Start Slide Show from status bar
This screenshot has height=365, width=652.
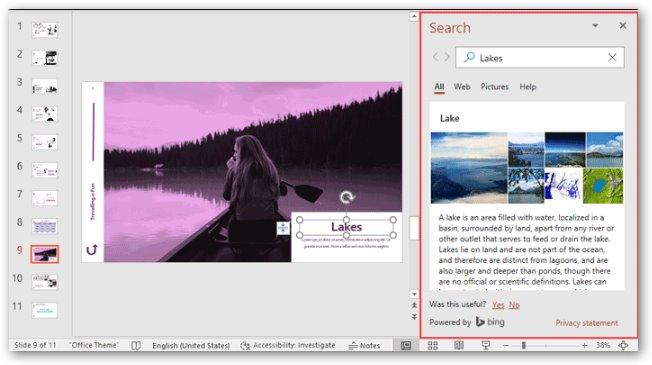[x=485, y=345]
